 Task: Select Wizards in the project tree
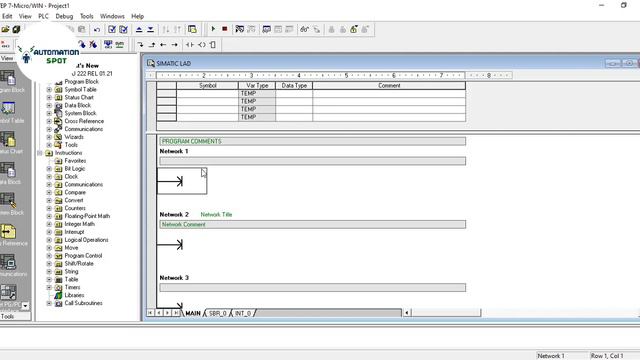pyautogui.click(x=74, y=137)
